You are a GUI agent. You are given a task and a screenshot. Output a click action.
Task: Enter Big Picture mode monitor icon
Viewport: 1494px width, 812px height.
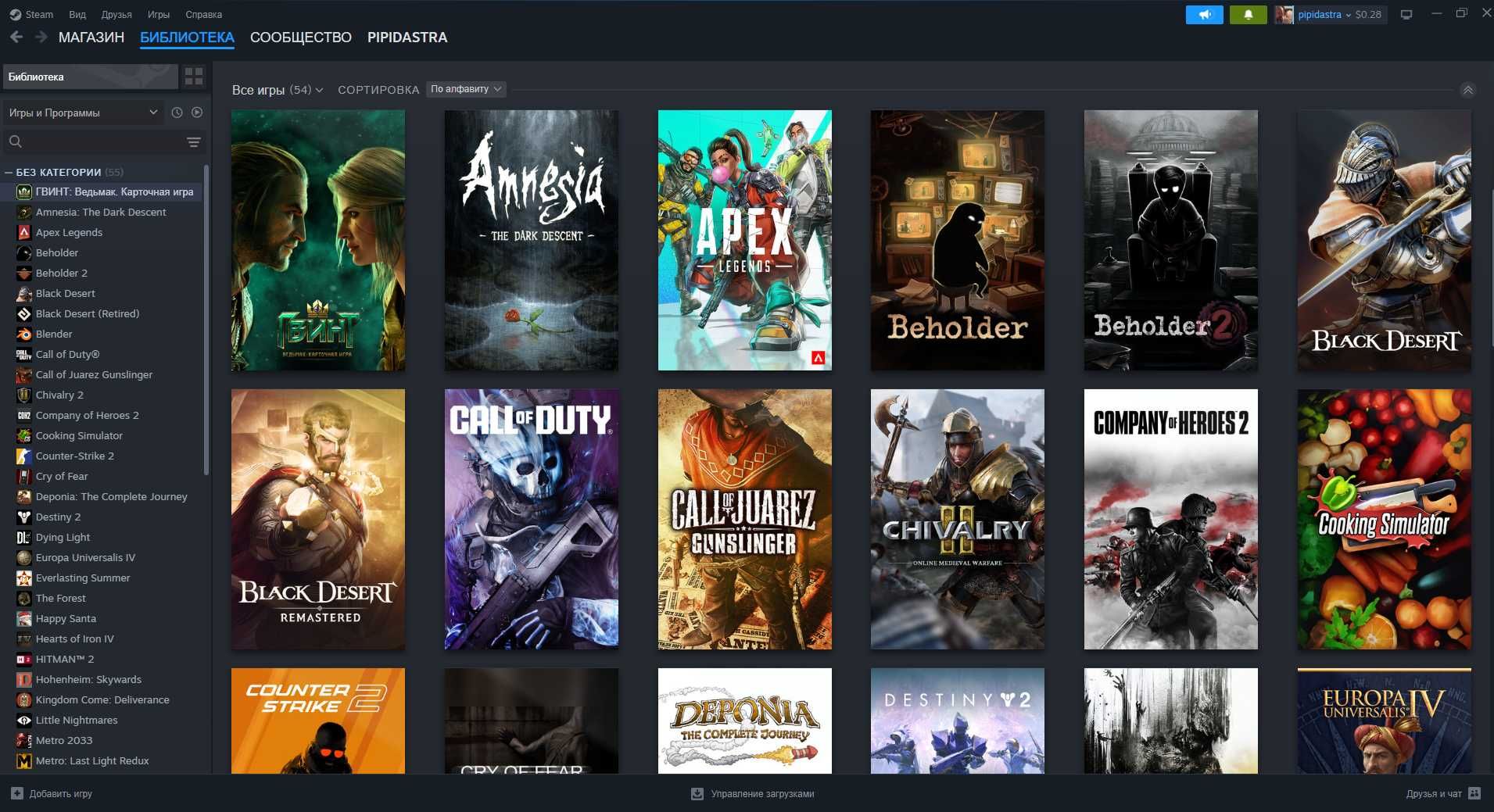[1406, 14]
